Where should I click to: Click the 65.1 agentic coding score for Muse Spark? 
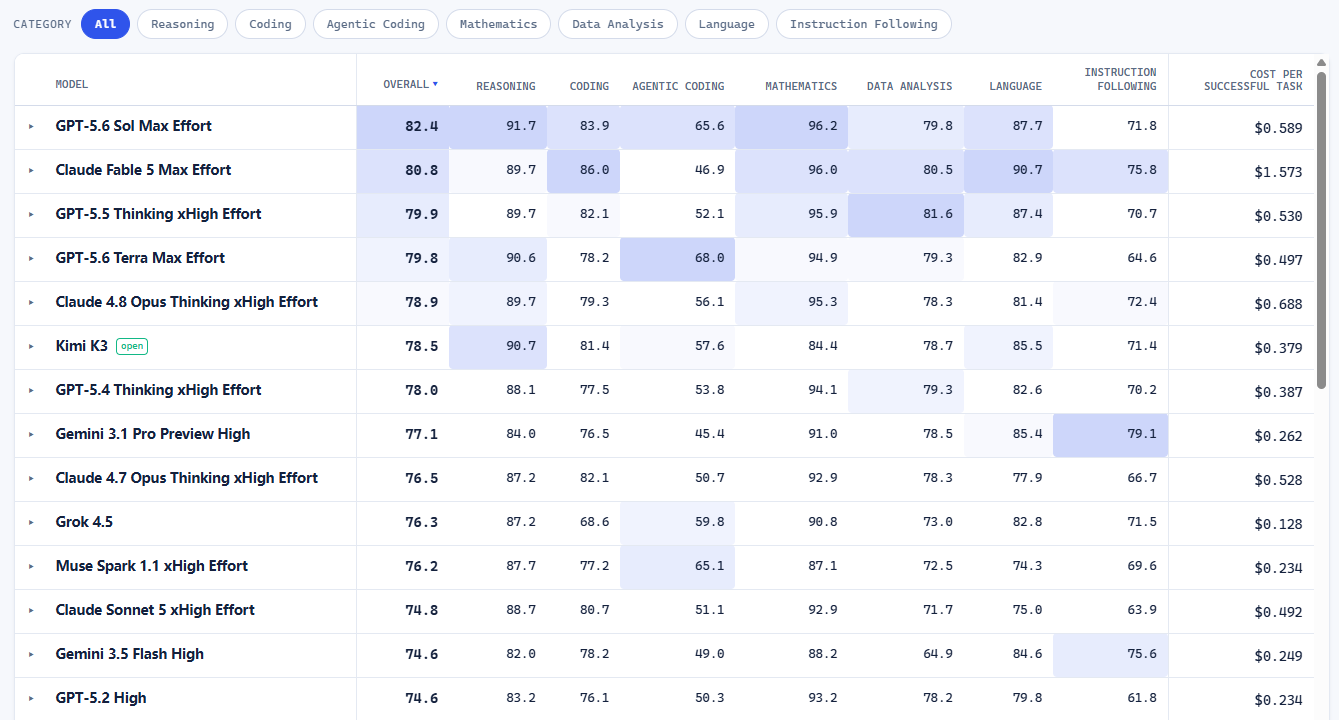(709, 566)
